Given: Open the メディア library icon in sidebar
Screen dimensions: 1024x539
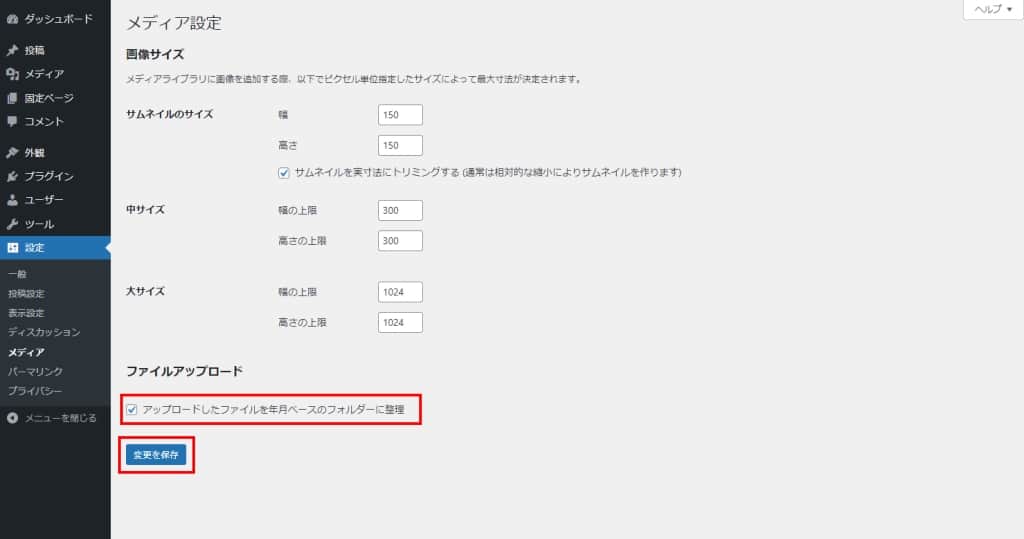Looking at the screenshot, I should (12, 74).
